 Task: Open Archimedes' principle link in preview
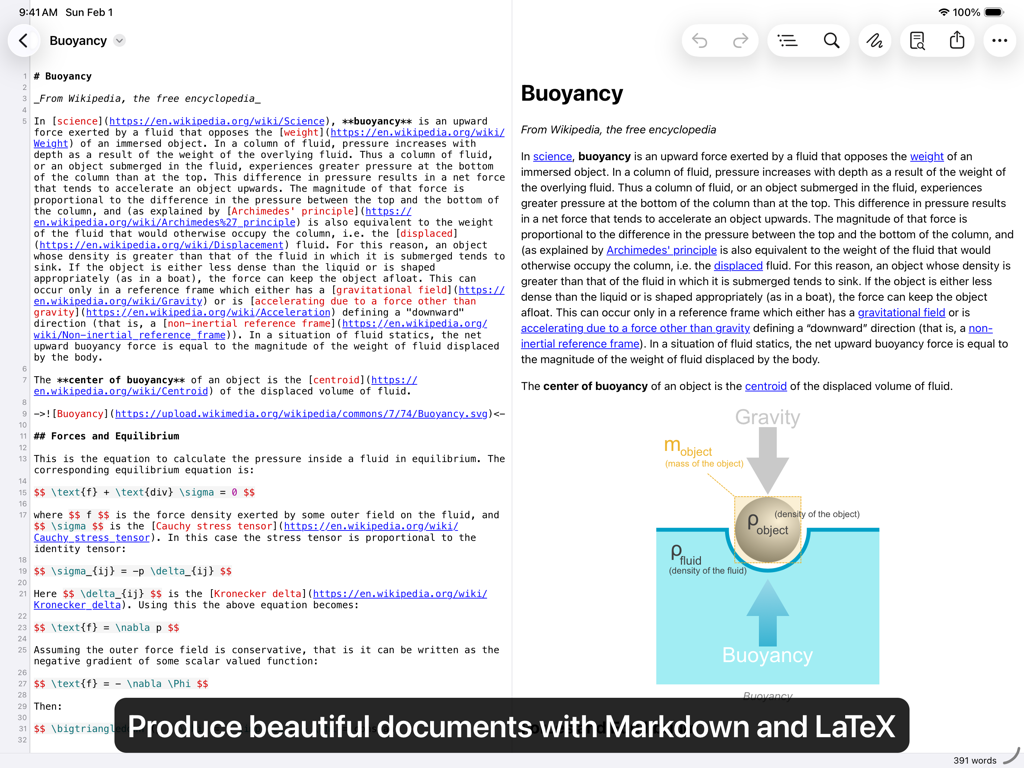pos(662,250)
